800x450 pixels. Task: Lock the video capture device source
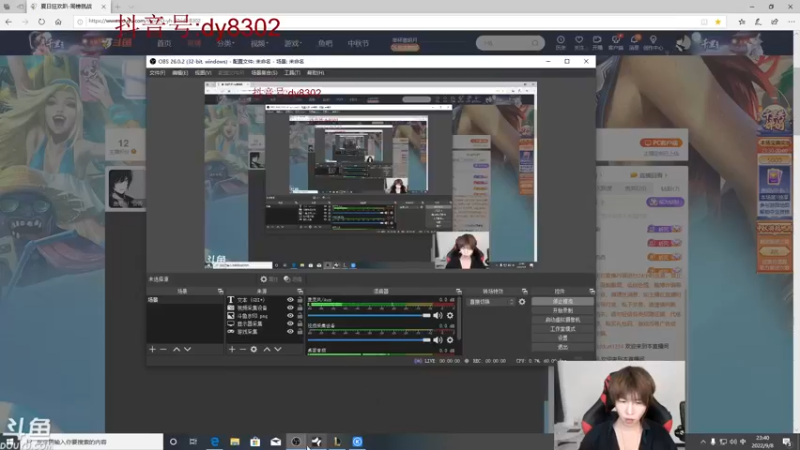pos(300,308)
